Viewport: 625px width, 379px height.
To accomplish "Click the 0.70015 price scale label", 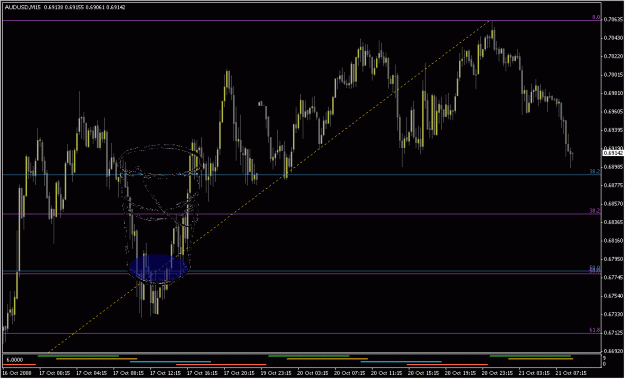I will point(613,75).
